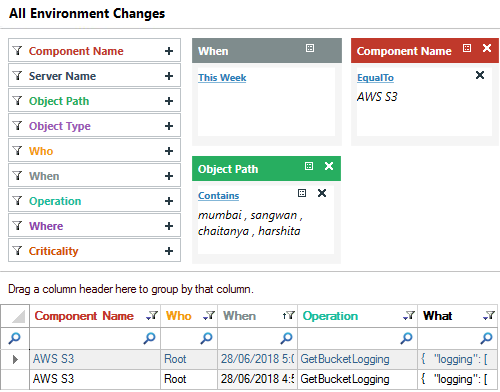Open Operation column filter dropdown
500x392 pixels.
pyautogui.click(x=409, y=316)
